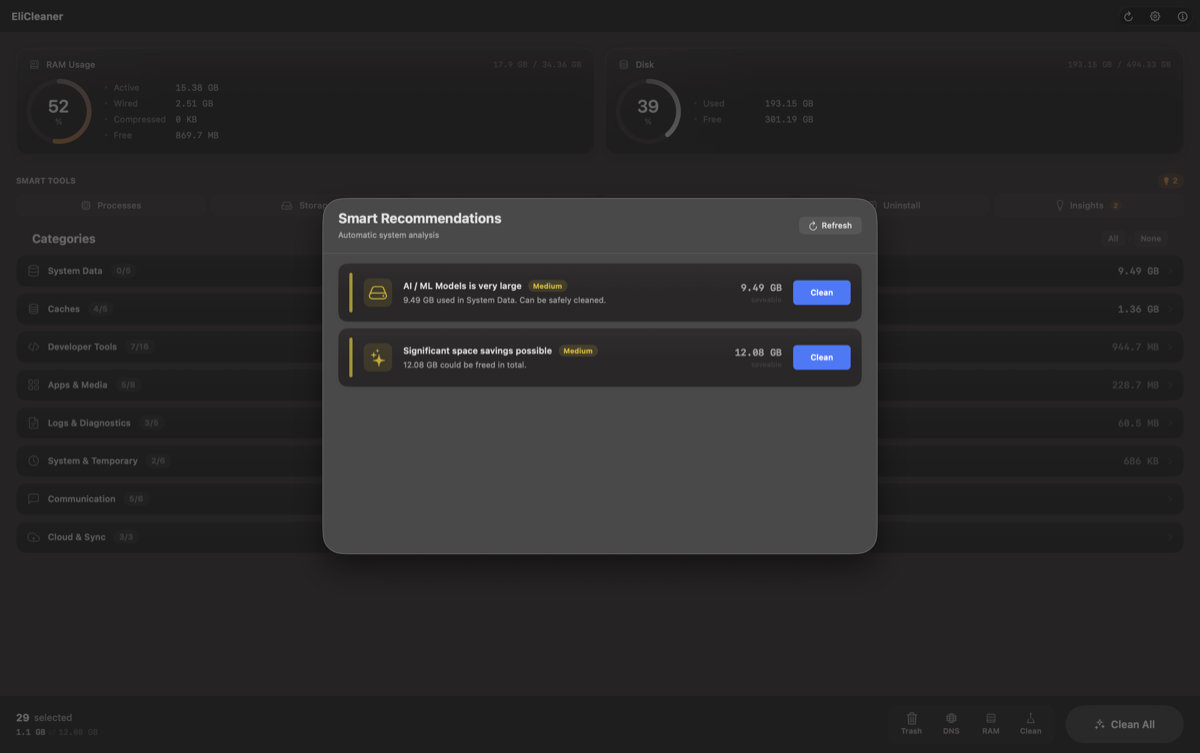Click the RAM icon in the bottom toolbar
This screenshot has width=1200, height=753.
point(990,719)
